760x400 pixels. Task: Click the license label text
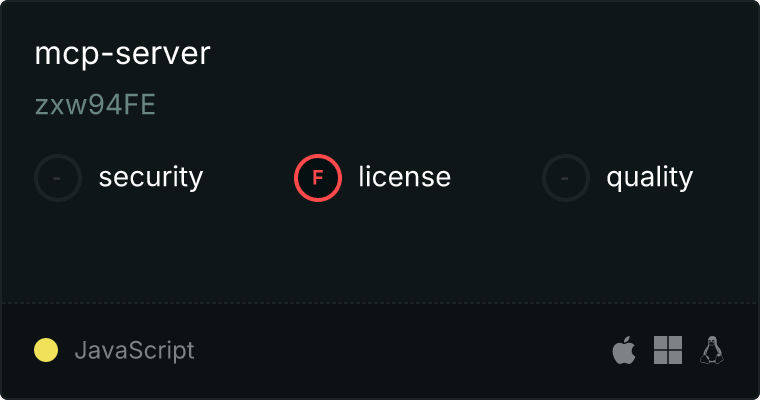pos(405,176)
